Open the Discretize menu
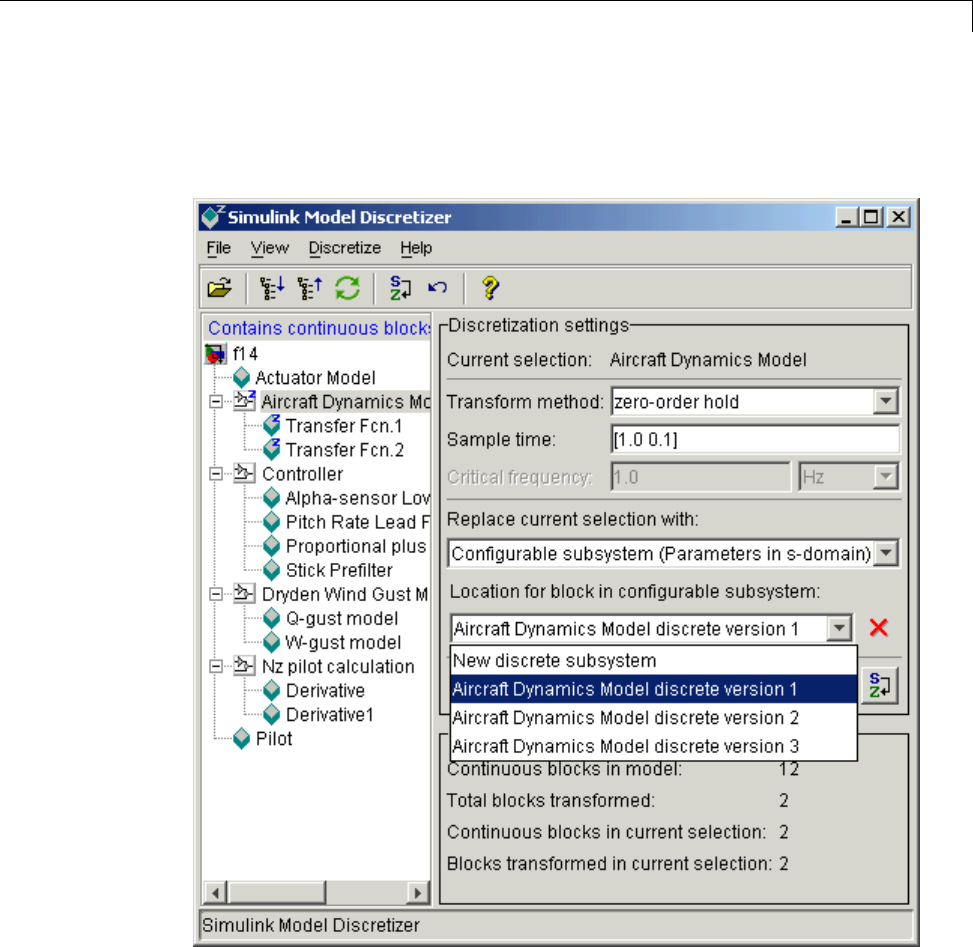This screenshot has width=973, height=947. pyautogui.click(x=345, y=248)
